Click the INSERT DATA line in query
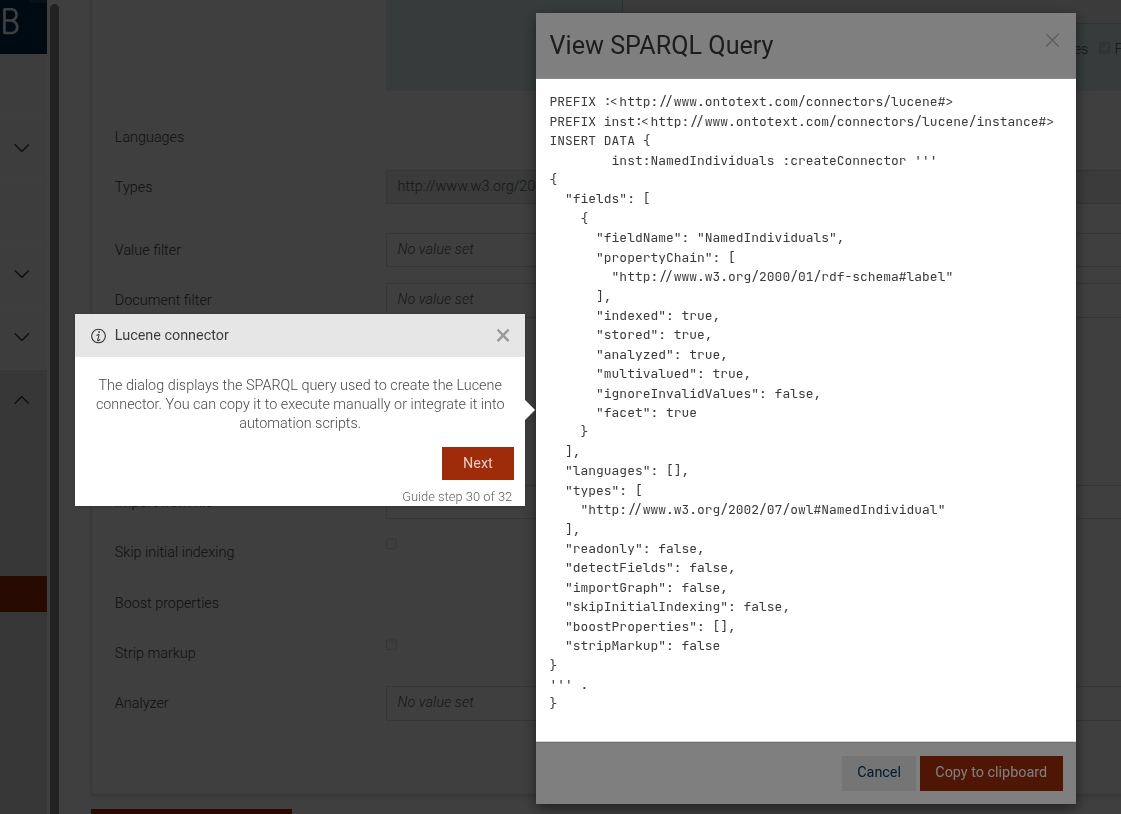 pos(600,141)
